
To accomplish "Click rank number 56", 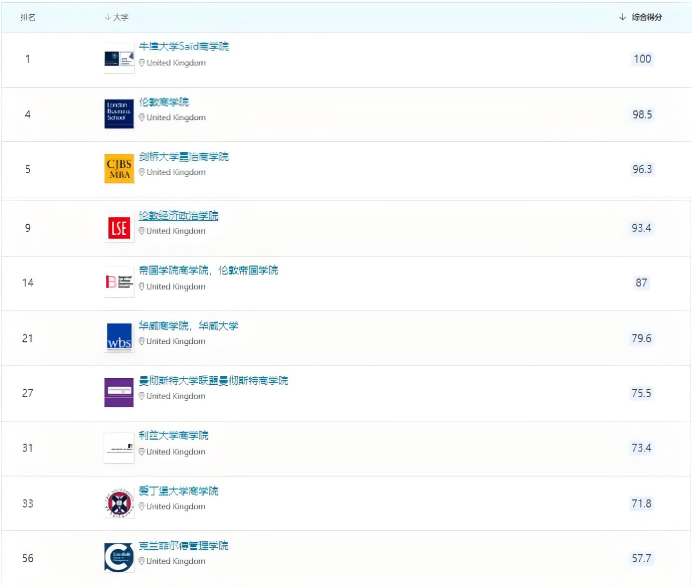I will tap(28, 558).
